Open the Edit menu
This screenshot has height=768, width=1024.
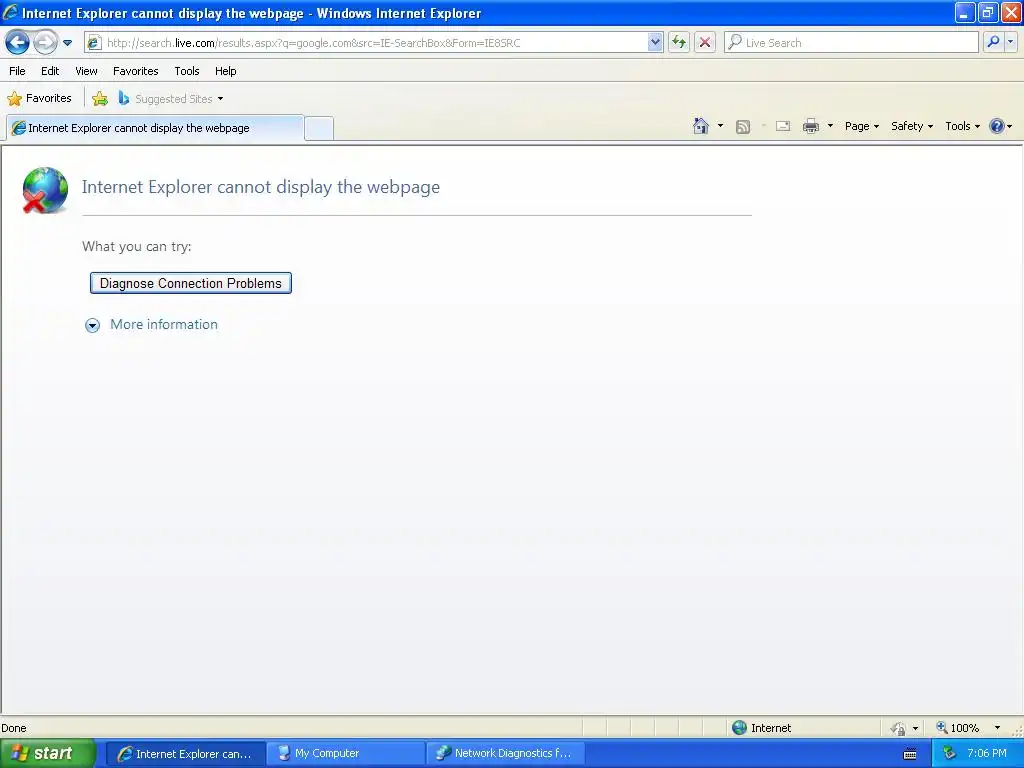50,71
